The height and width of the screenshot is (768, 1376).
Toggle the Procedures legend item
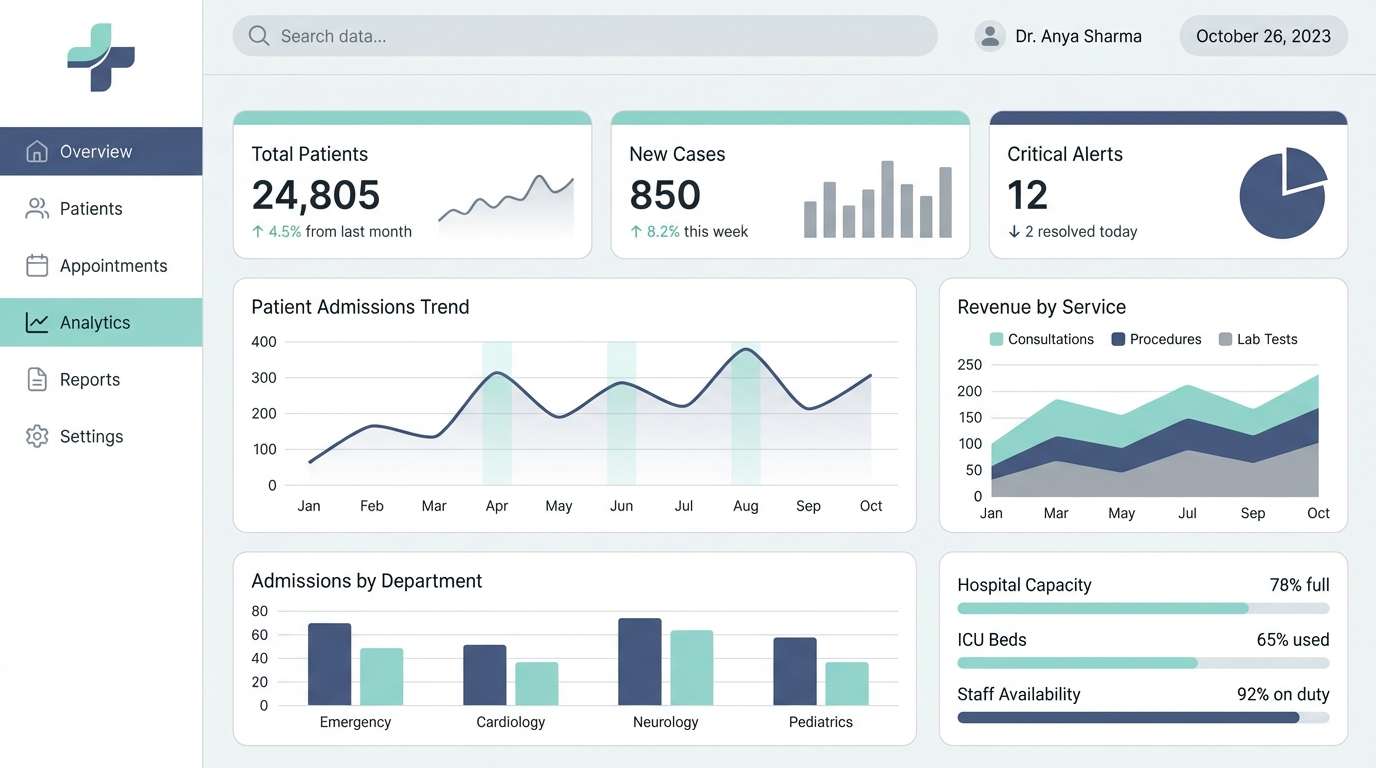click(1156, 339)
